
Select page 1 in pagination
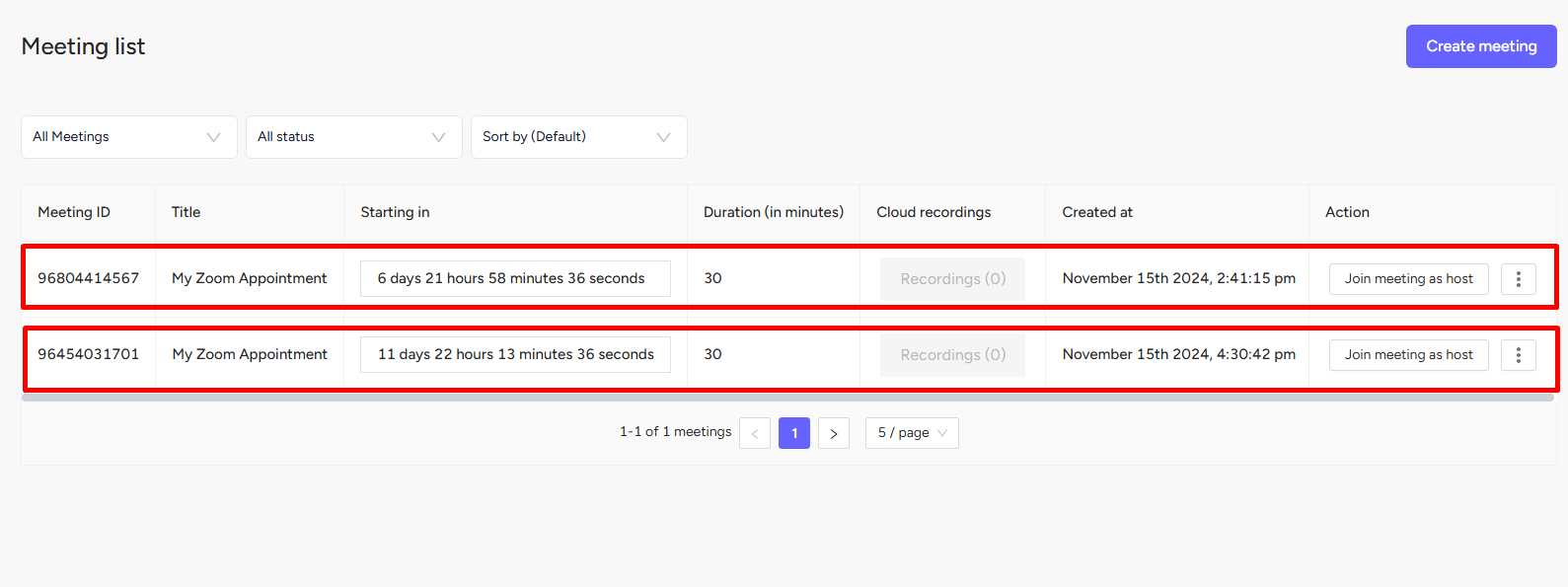click(794, 433)
